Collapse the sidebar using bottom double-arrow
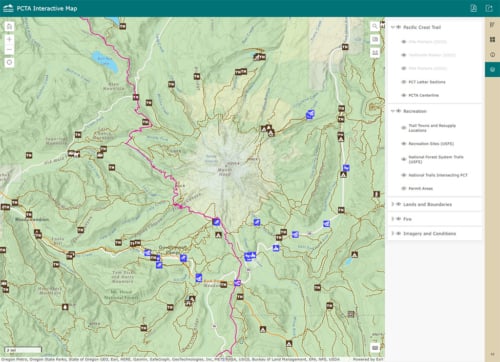The height and width of the screenshot is (362, 500). coord(492,354)
